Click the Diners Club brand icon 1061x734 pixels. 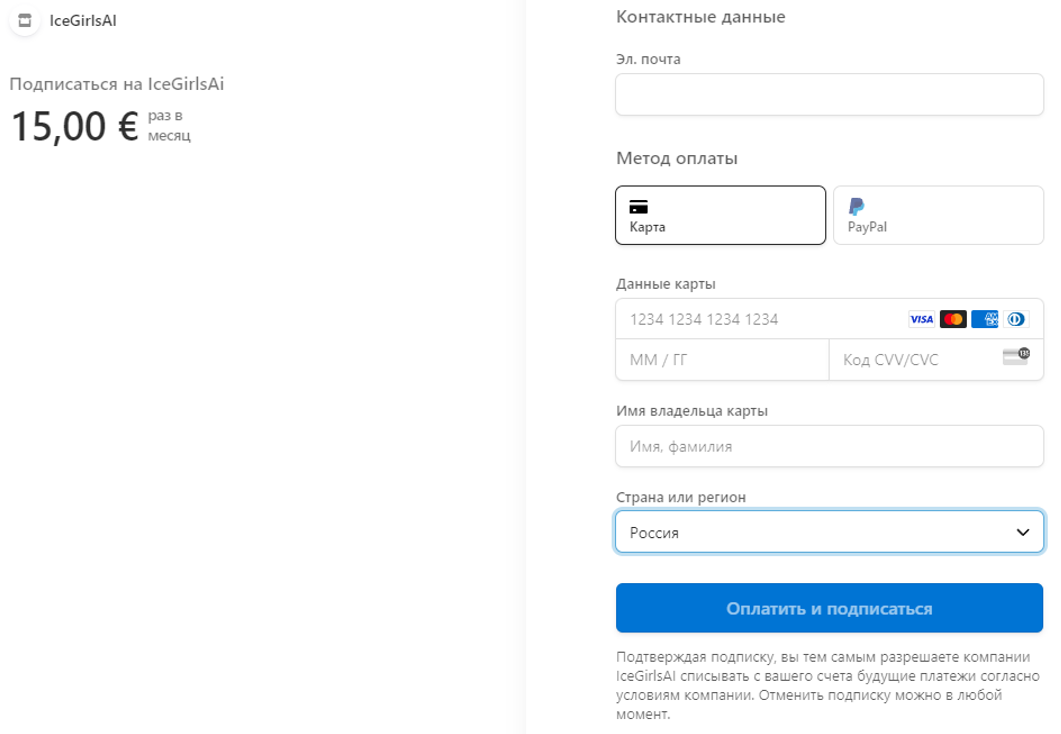coord(1016,319)
